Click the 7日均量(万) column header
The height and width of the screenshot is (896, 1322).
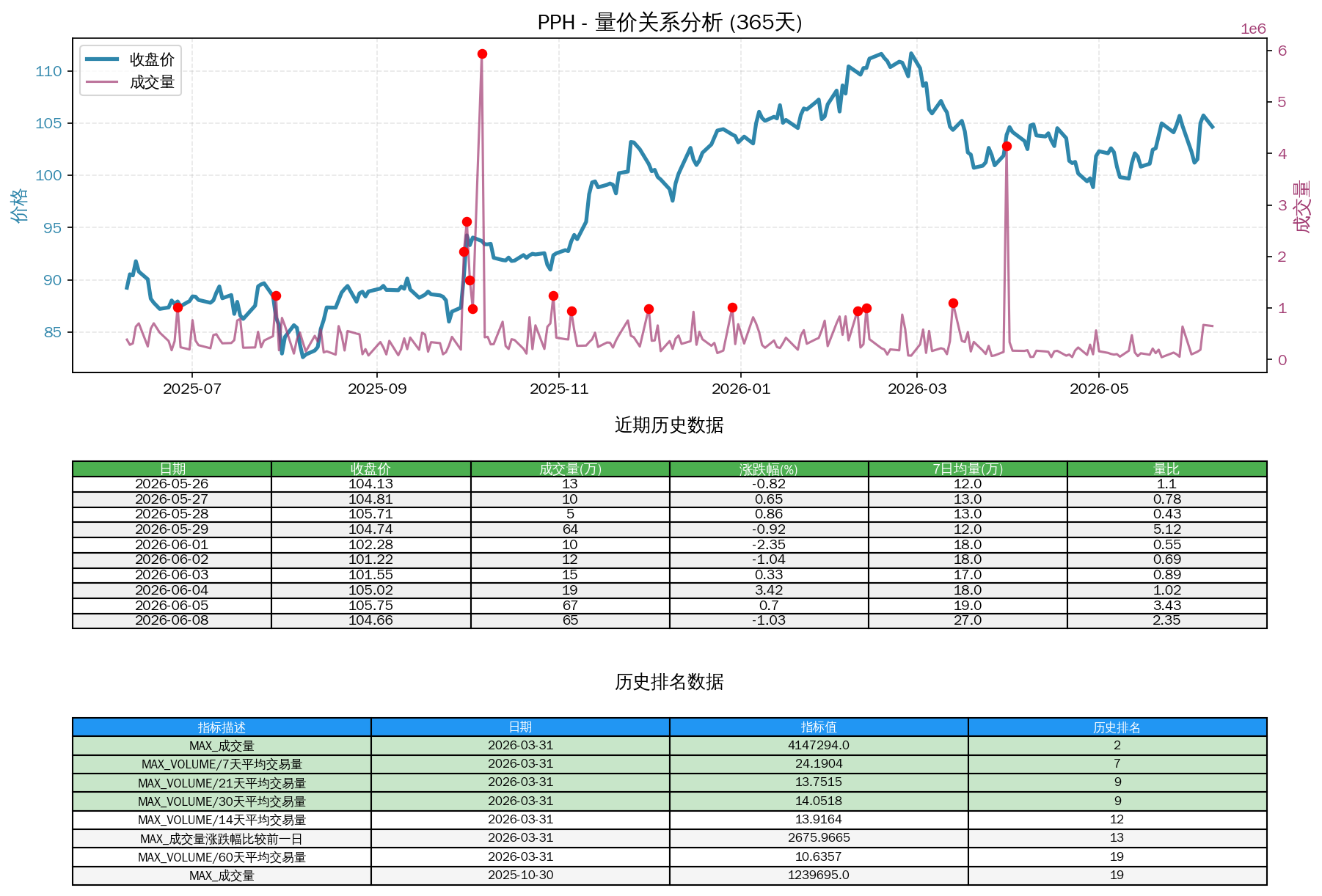[968, 469]
